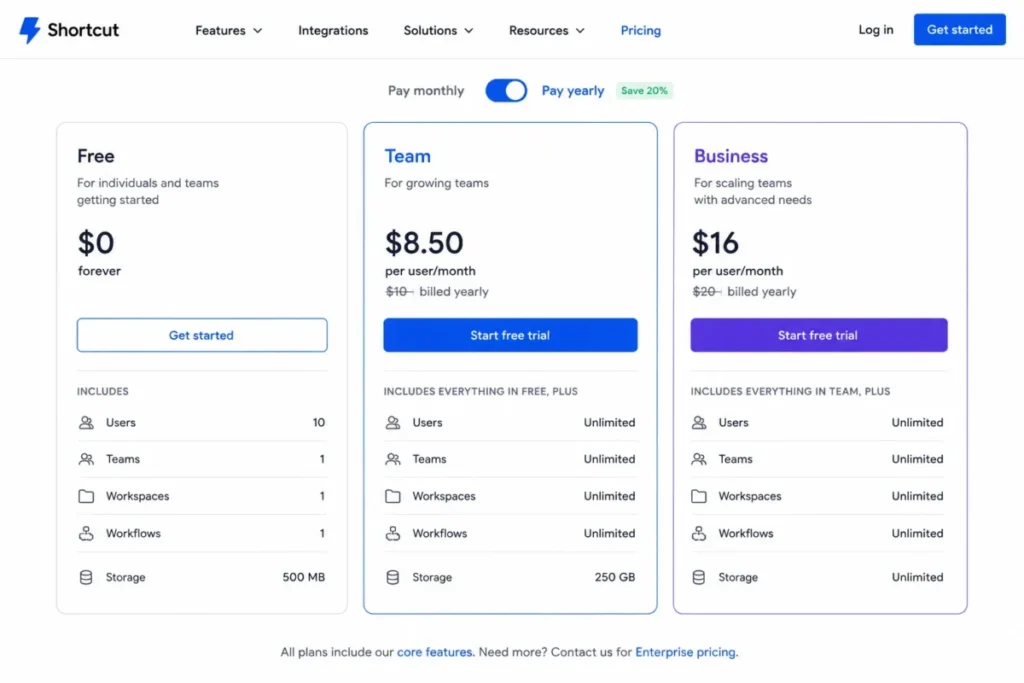The image size is (1024, 683).
Task: Click the crossed-out $10 price
Action: (398, 292)
